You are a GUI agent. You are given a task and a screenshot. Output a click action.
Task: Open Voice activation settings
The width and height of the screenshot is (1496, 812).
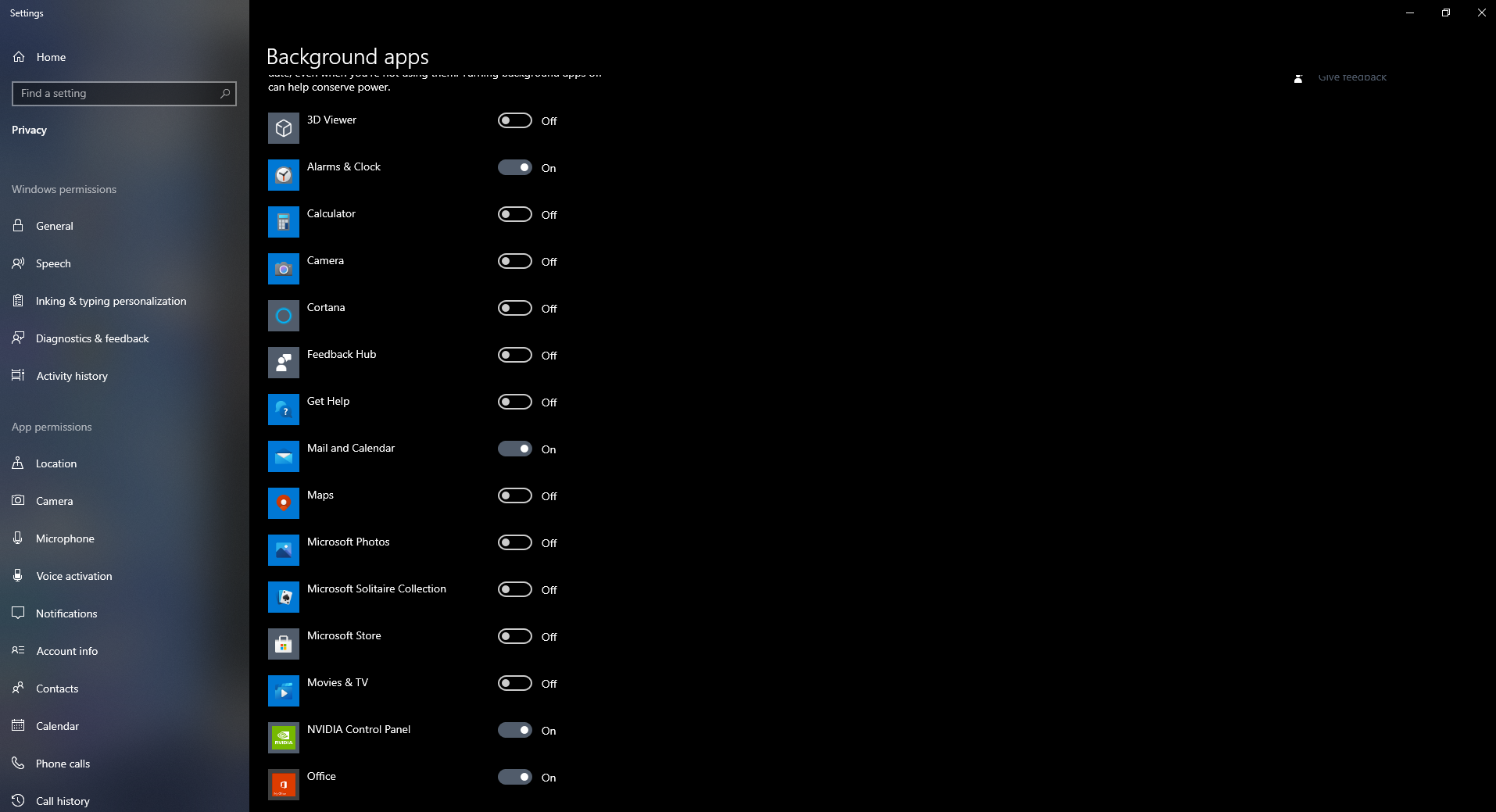pyautogui.click(x=124, y=576)
